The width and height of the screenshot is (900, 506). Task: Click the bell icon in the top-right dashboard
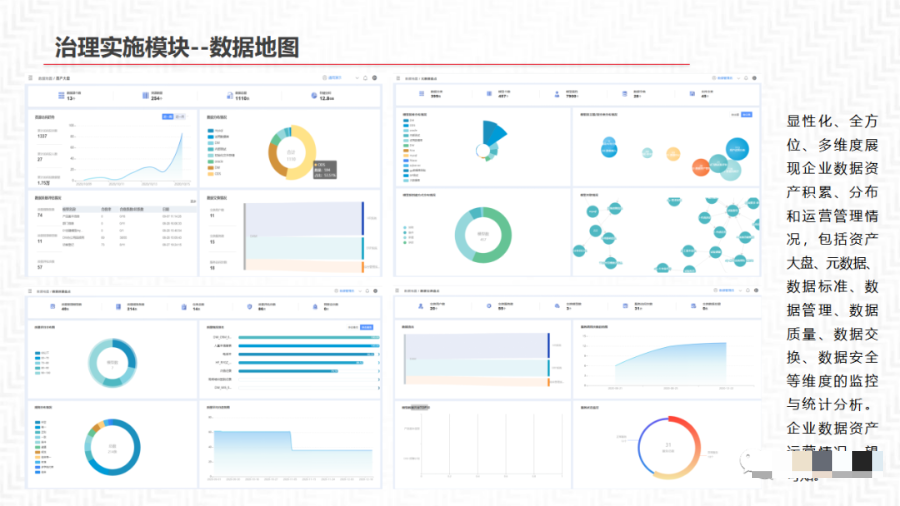pos(746,78)
